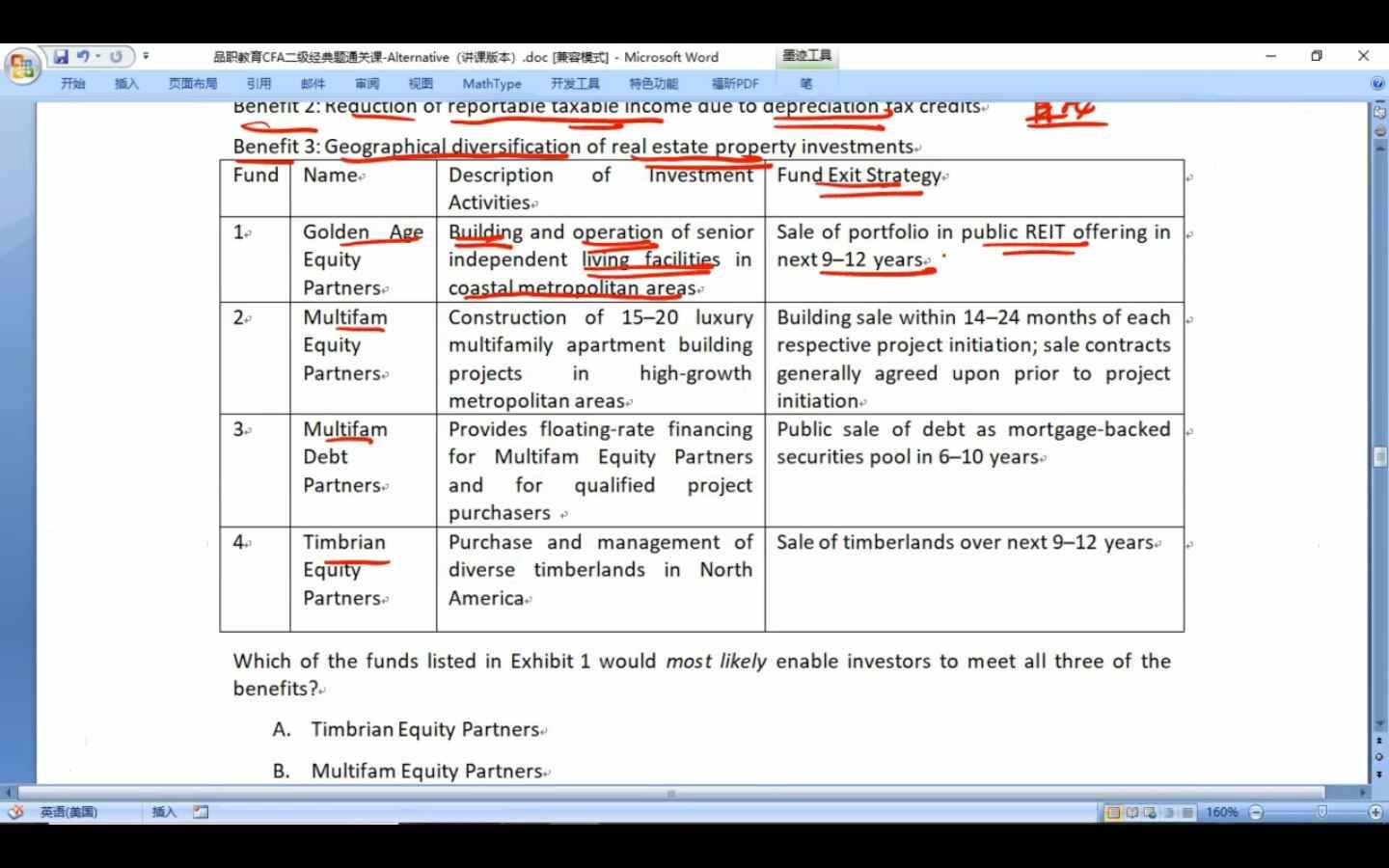Open zoom dialog via 160% label
The image size is (1389, 868).
pos(1221,812)
